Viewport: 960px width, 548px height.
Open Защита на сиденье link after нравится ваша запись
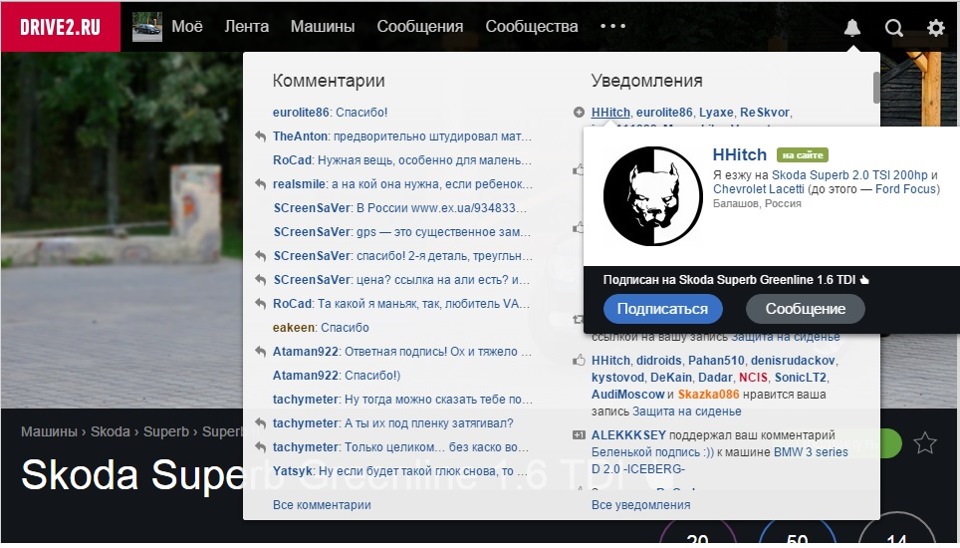coord(687,411)
